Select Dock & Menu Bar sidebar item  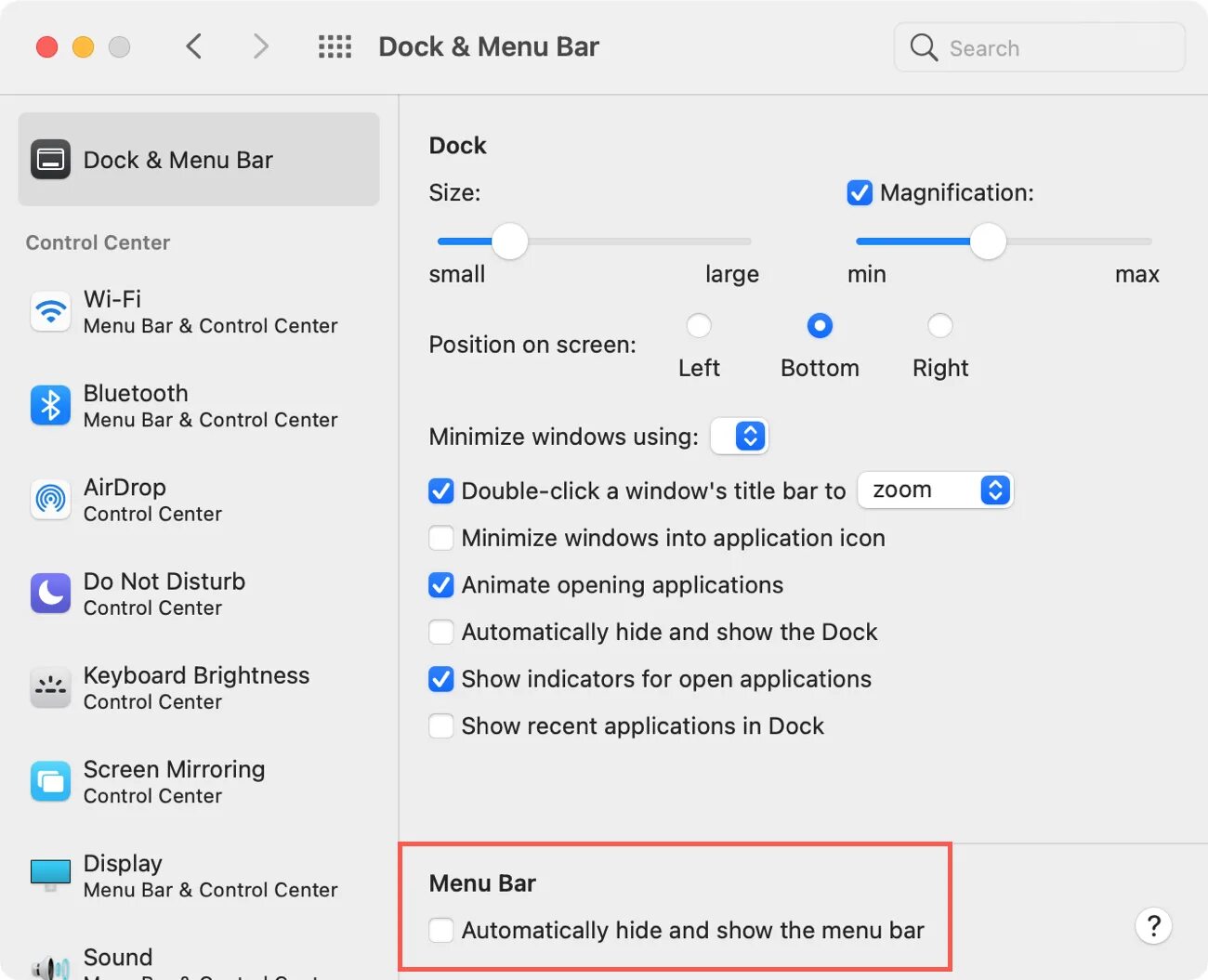tap(198, 160)
